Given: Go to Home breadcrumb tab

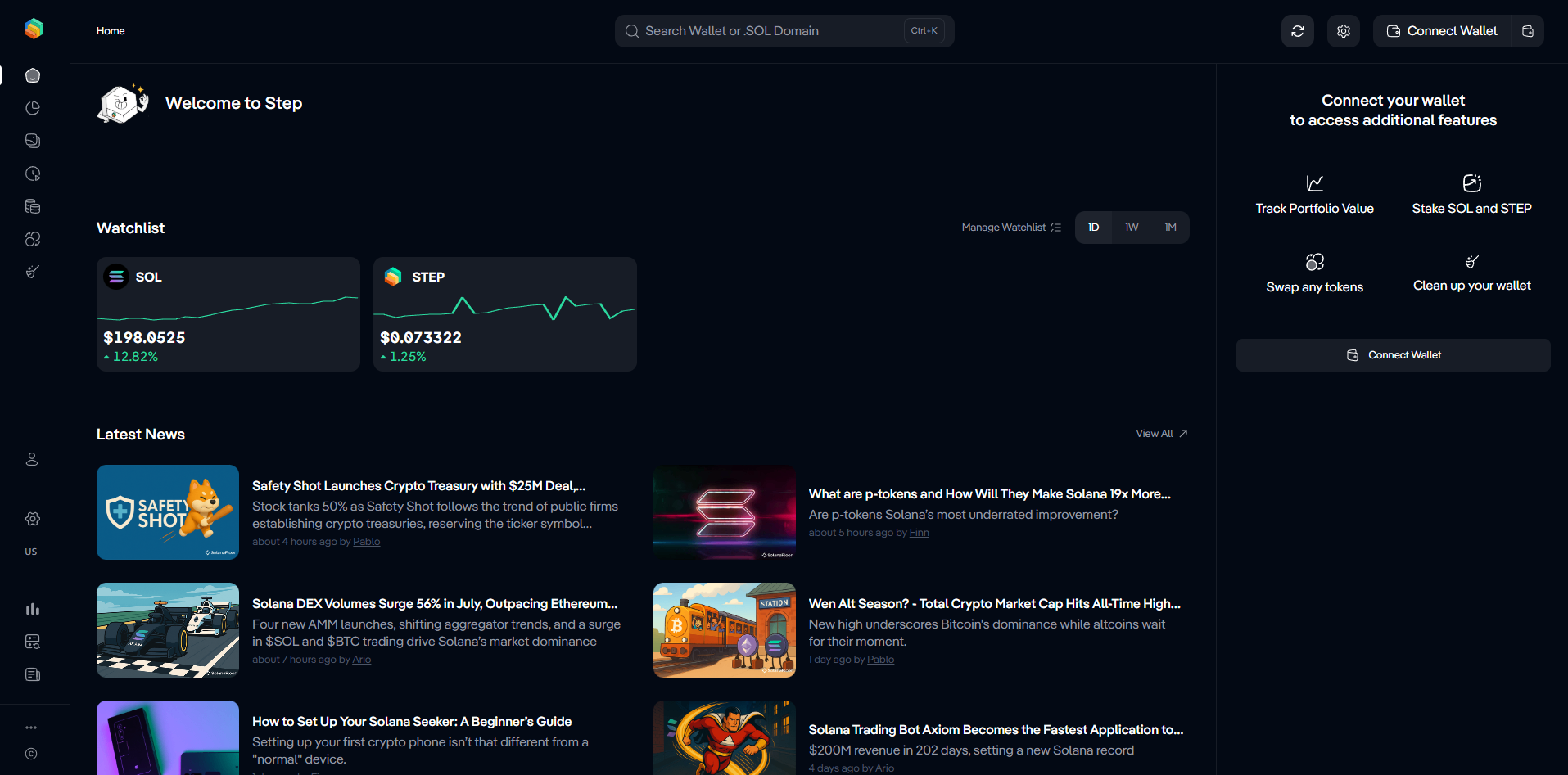Looking at the screenshot, I should click(111, 31).
